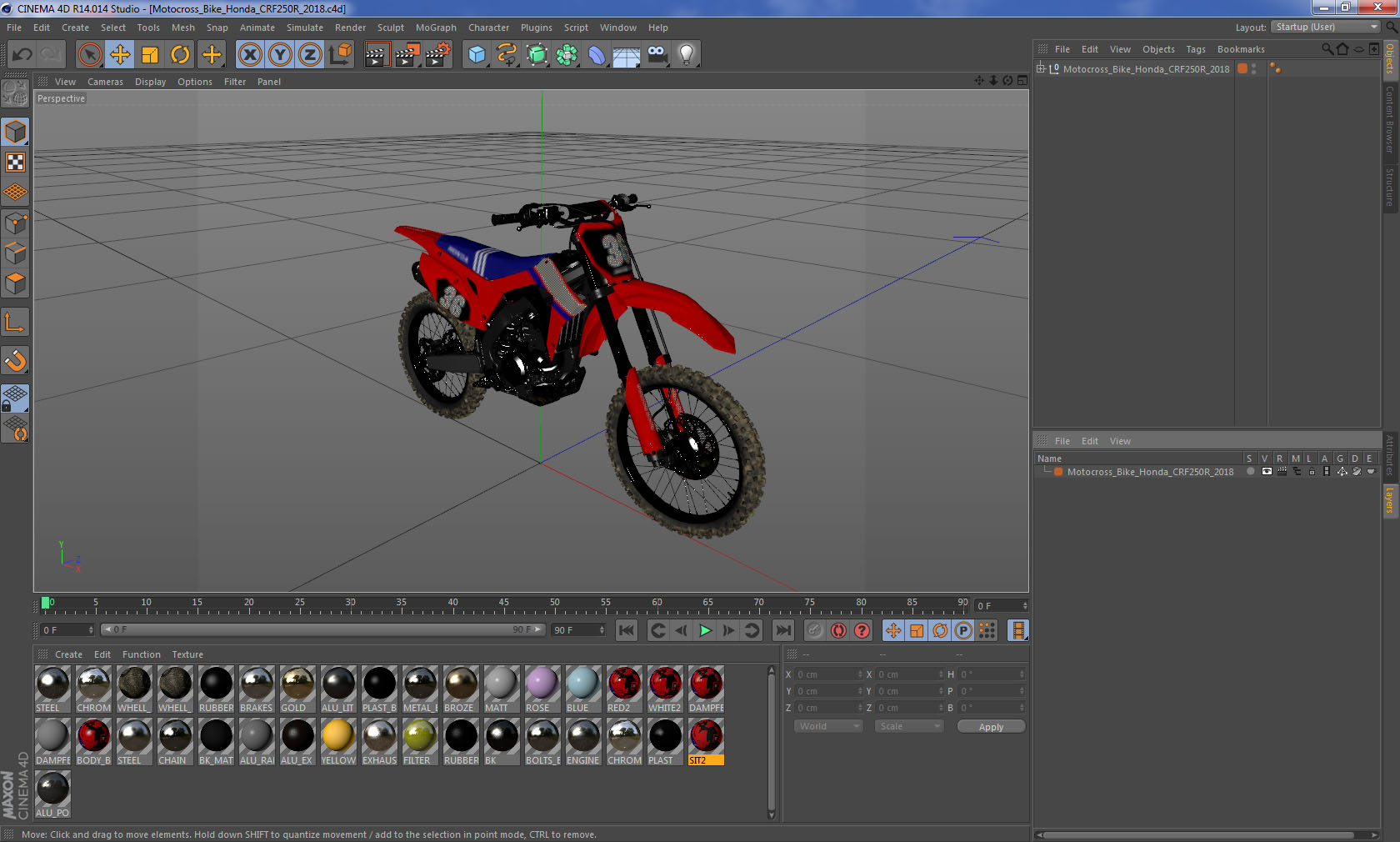
Task: Go to end of animation
Action: [x=783, y=630]
